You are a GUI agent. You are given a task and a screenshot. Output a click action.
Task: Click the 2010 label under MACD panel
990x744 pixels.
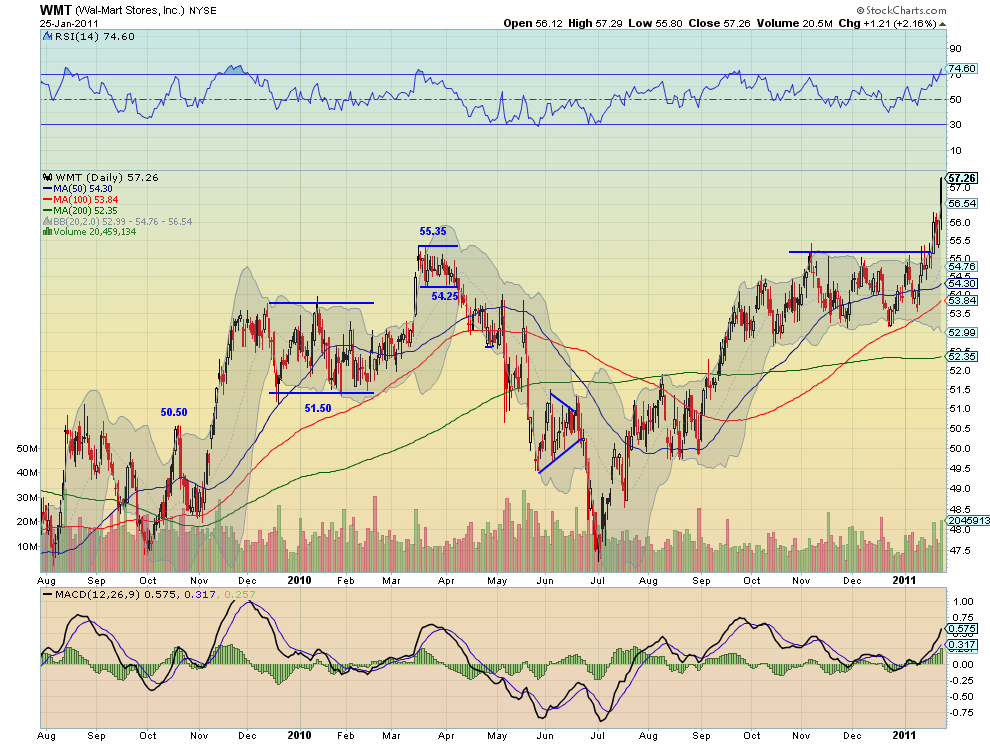[x=299, y=735]
